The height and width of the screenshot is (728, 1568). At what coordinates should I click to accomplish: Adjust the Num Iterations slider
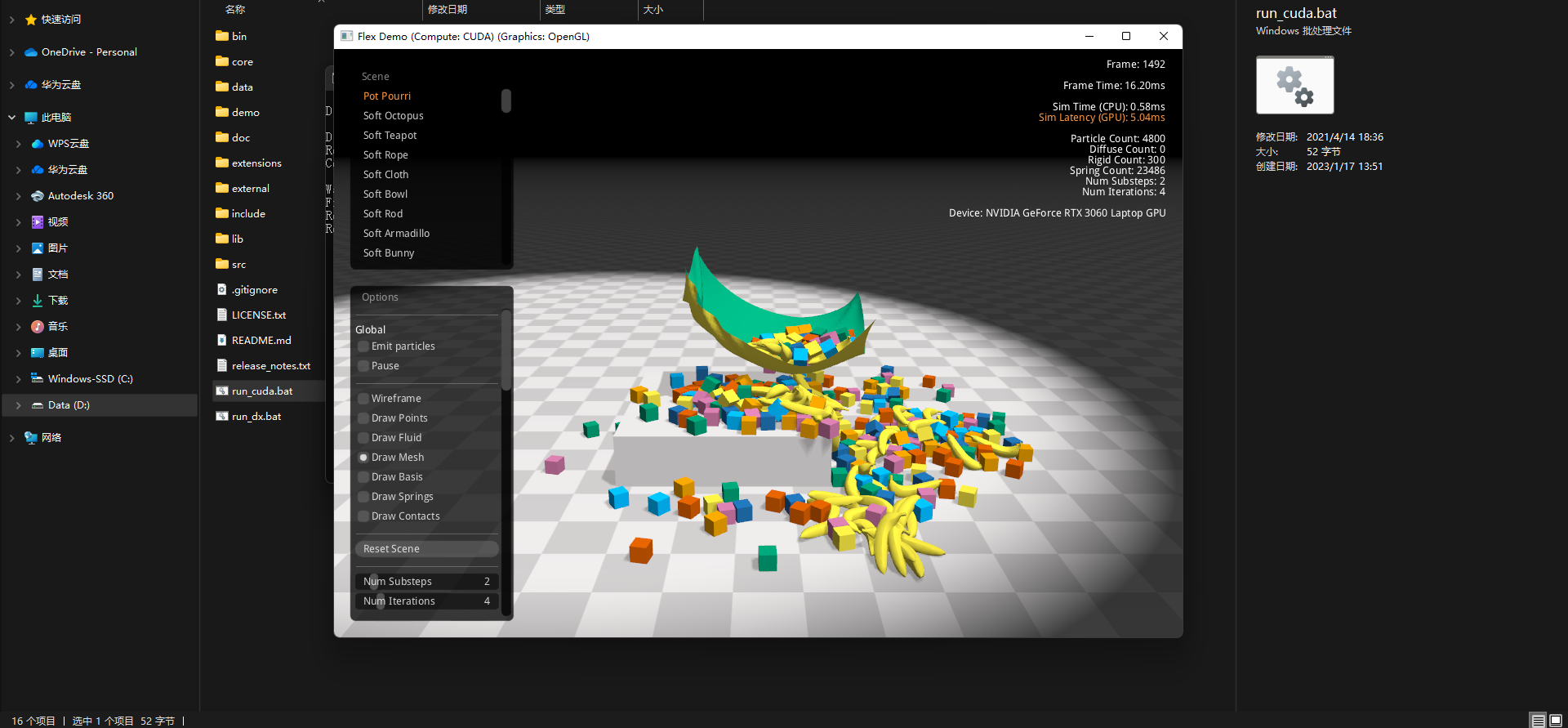pos(426,601)
